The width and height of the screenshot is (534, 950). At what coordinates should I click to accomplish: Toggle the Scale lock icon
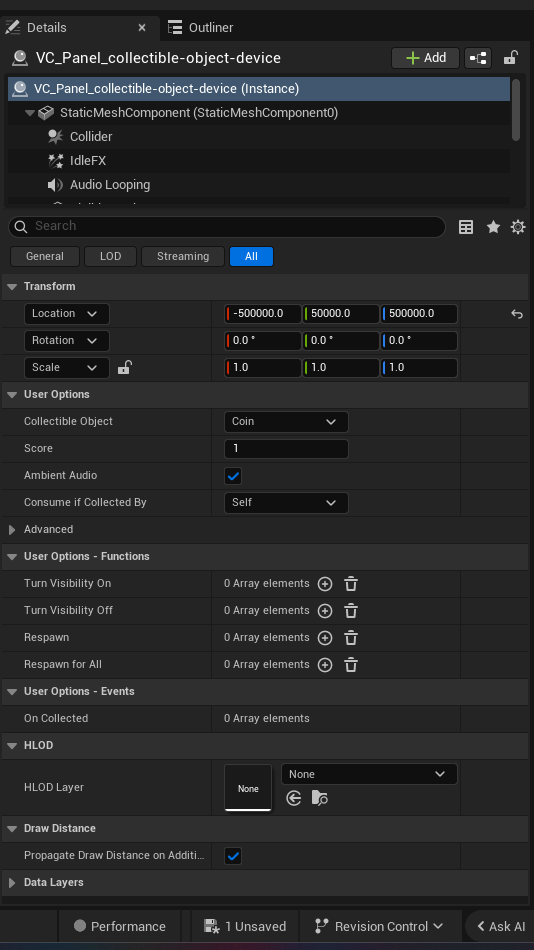click(124, 367)
